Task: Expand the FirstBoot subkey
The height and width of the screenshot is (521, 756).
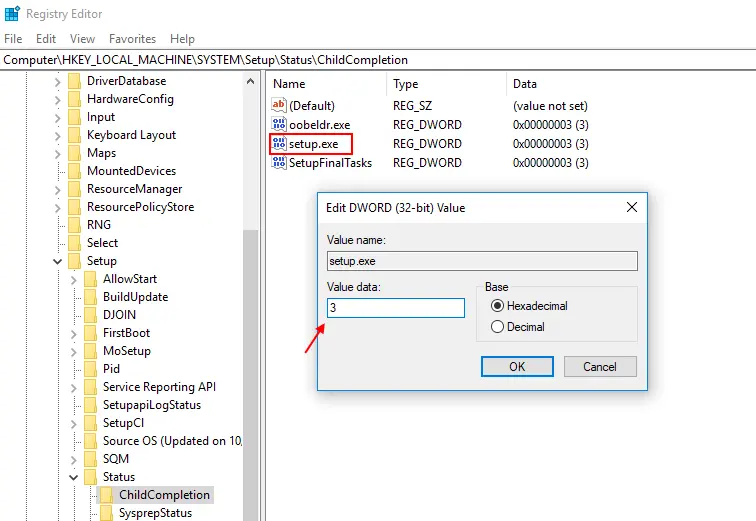Action: click(73, 334)
